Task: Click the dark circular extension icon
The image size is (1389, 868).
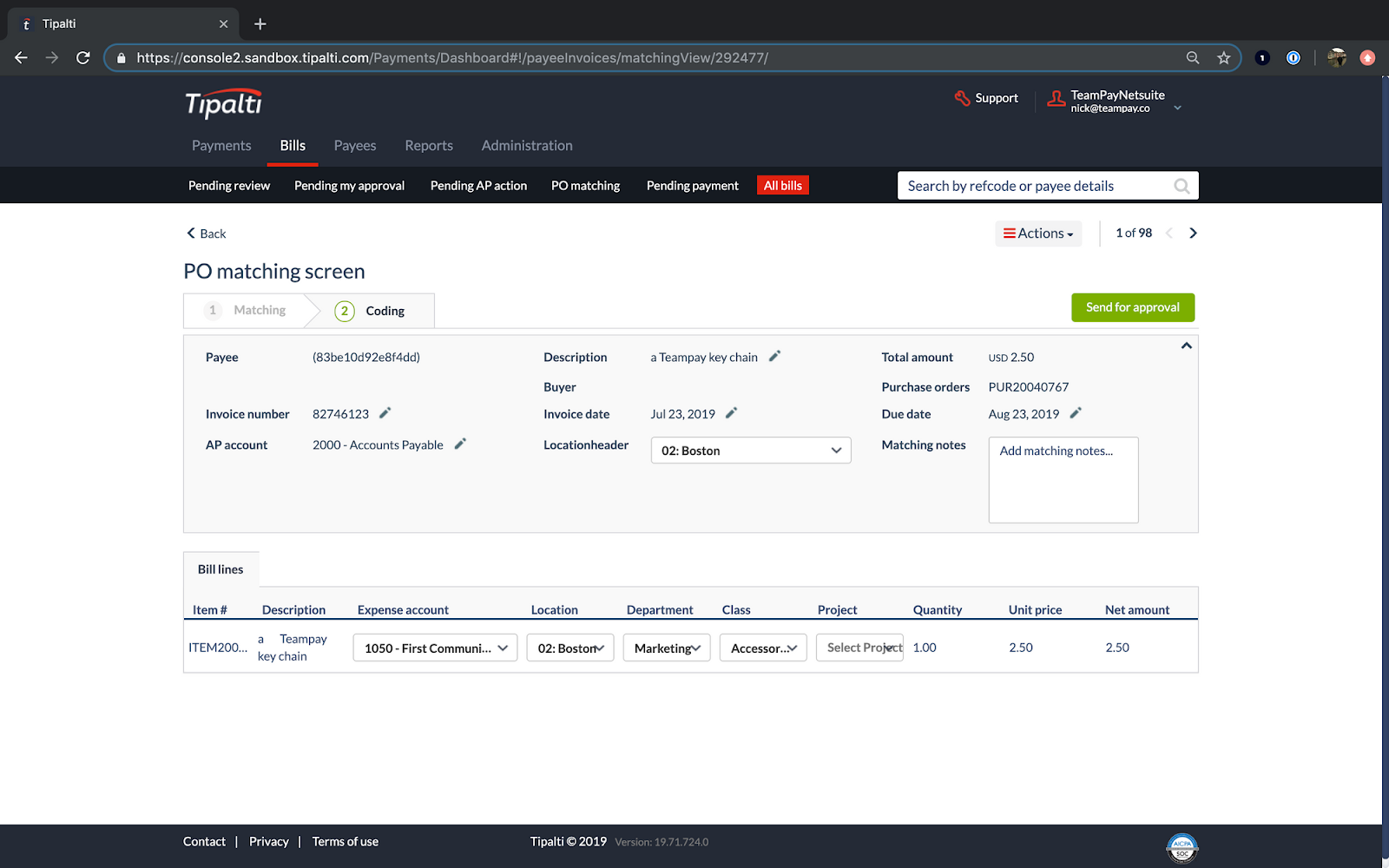Action: (1262, 57)
